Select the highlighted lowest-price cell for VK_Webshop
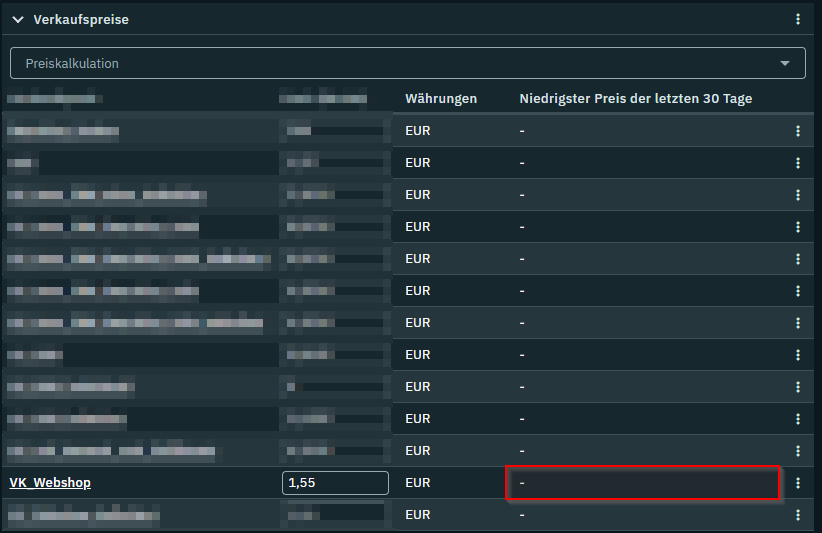This screenshot has height=533, width=822. pos(643,483)
